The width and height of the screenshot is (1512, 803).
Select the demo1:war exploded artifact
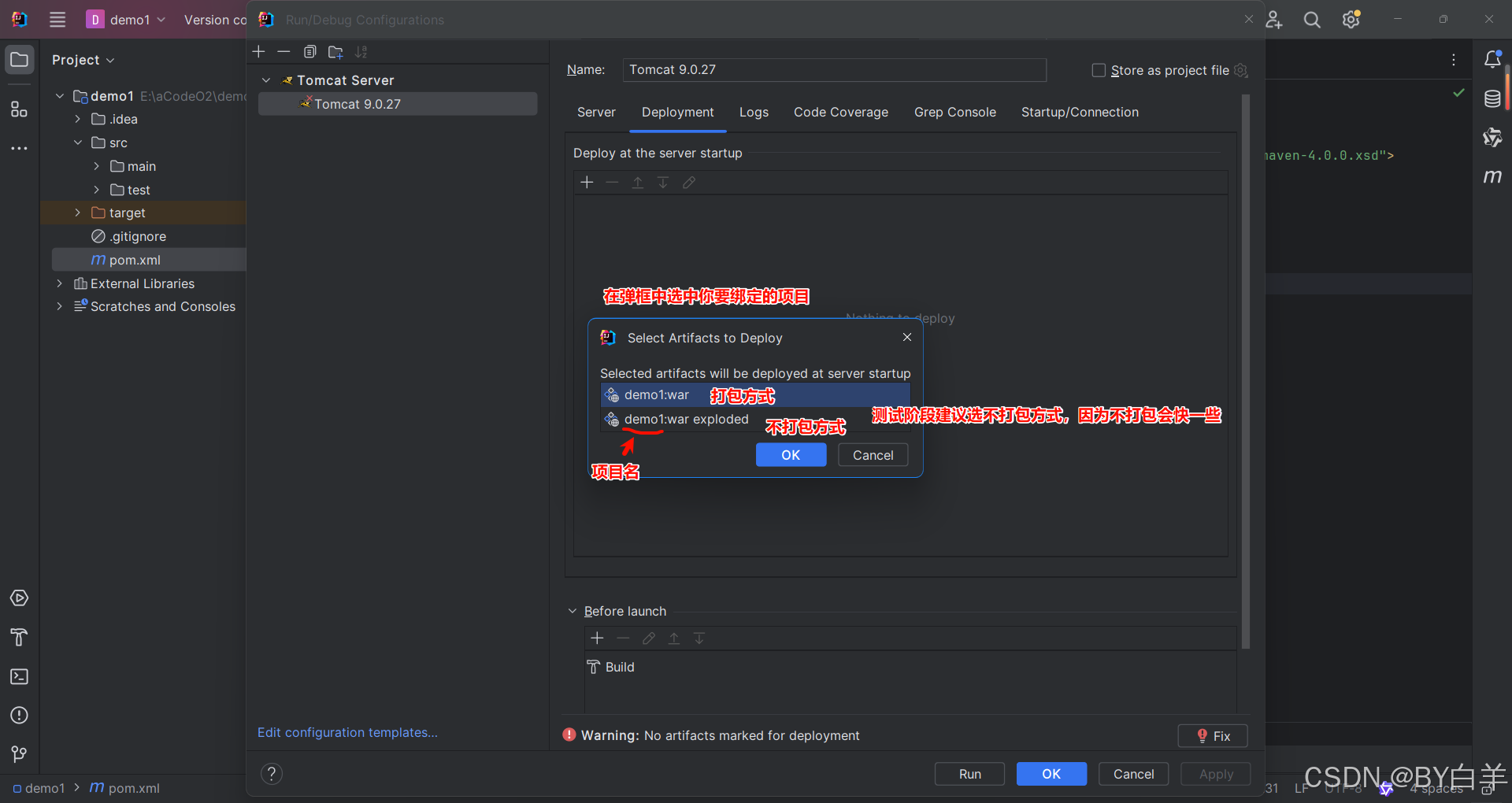click(755, 419)
